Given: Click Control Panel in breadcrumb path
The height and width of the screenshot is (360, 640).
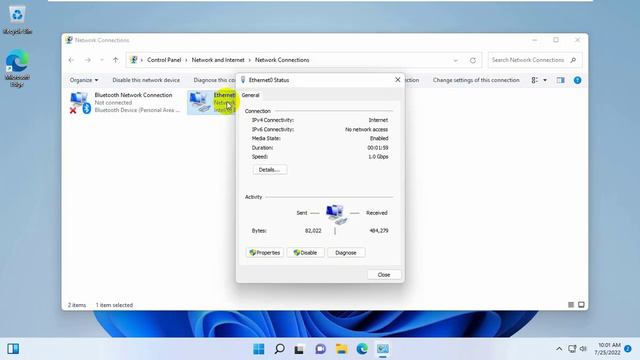Looking at the screenshot, I should (x=164, y=60).
